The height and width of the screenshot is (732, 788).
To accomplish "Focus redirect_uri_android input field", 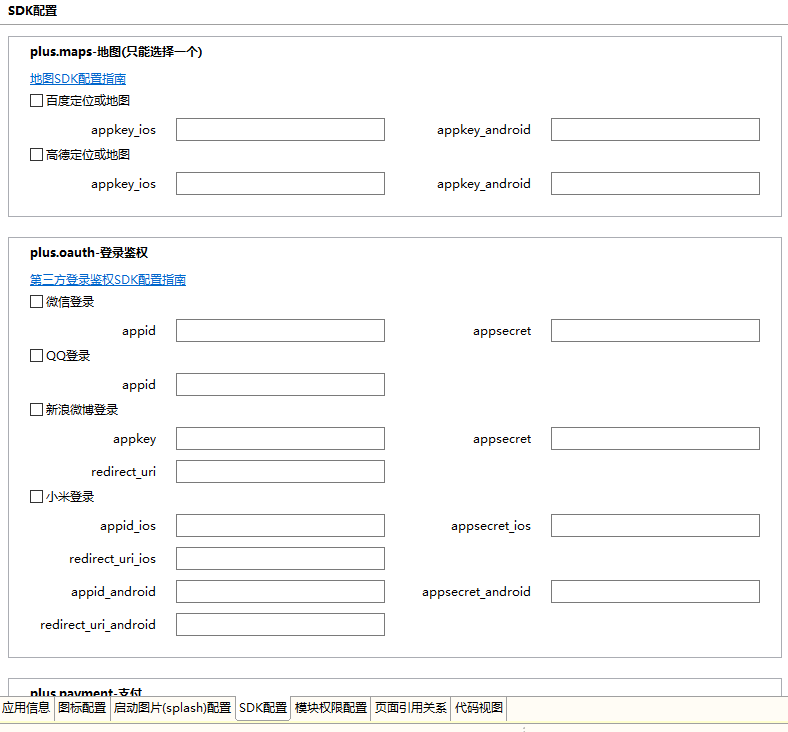I will pos(280,624).
